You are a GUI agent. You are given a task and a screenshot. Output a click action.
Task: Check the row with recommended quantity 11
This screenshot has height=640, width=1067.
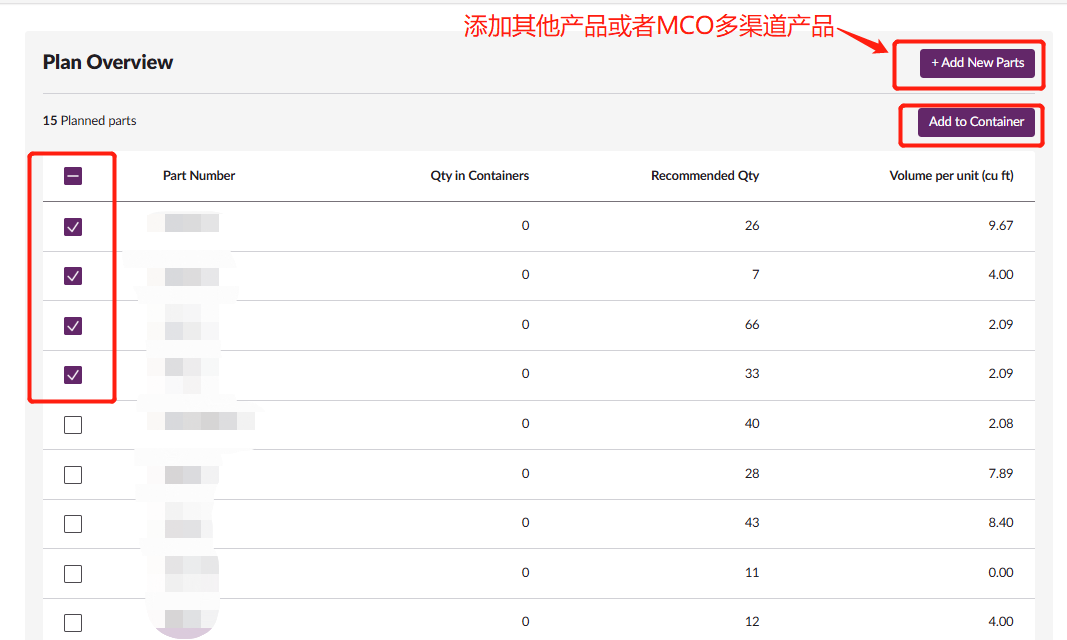point(72,572)
